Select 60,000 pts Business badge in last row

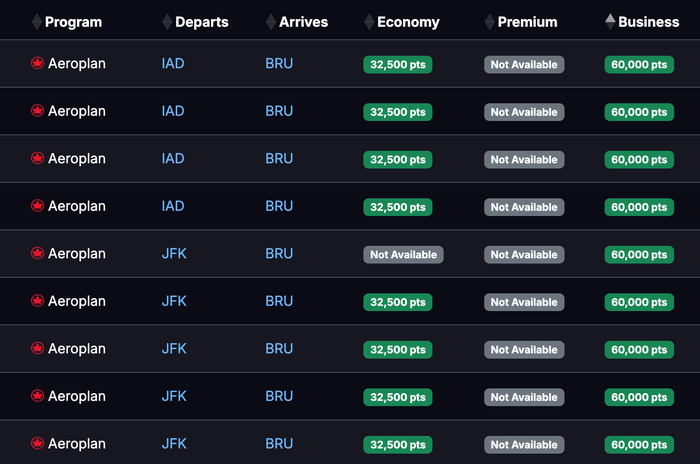[x=639, y=445]
